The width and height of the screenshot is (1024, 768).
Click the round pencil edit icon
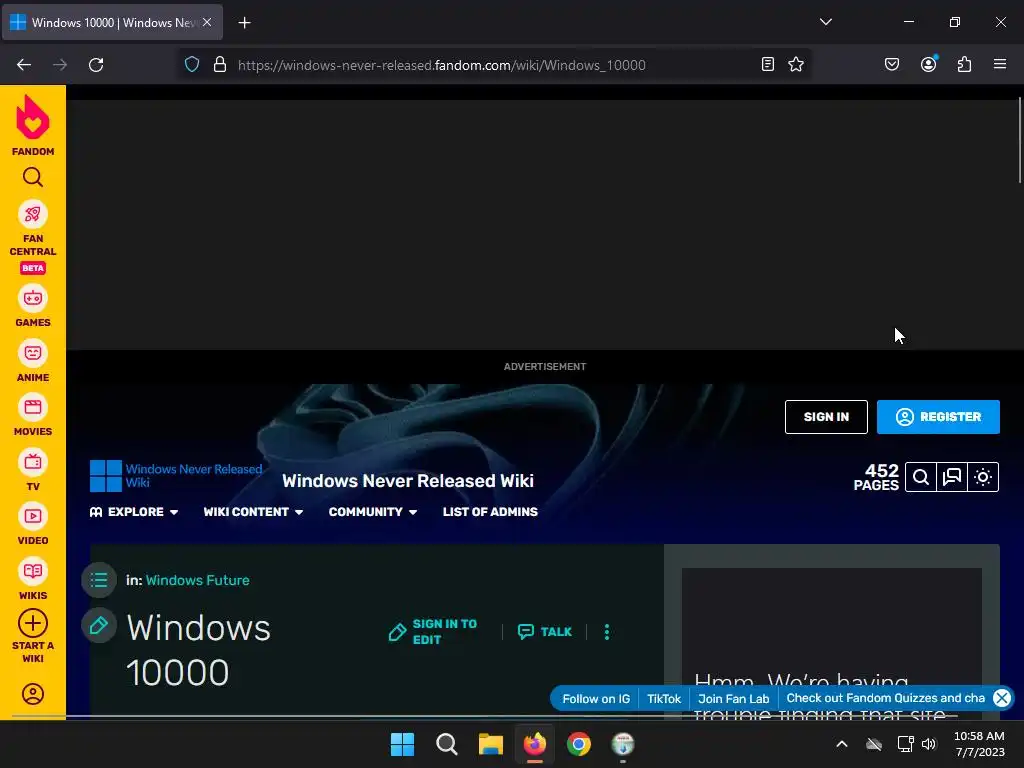point(99,626)
